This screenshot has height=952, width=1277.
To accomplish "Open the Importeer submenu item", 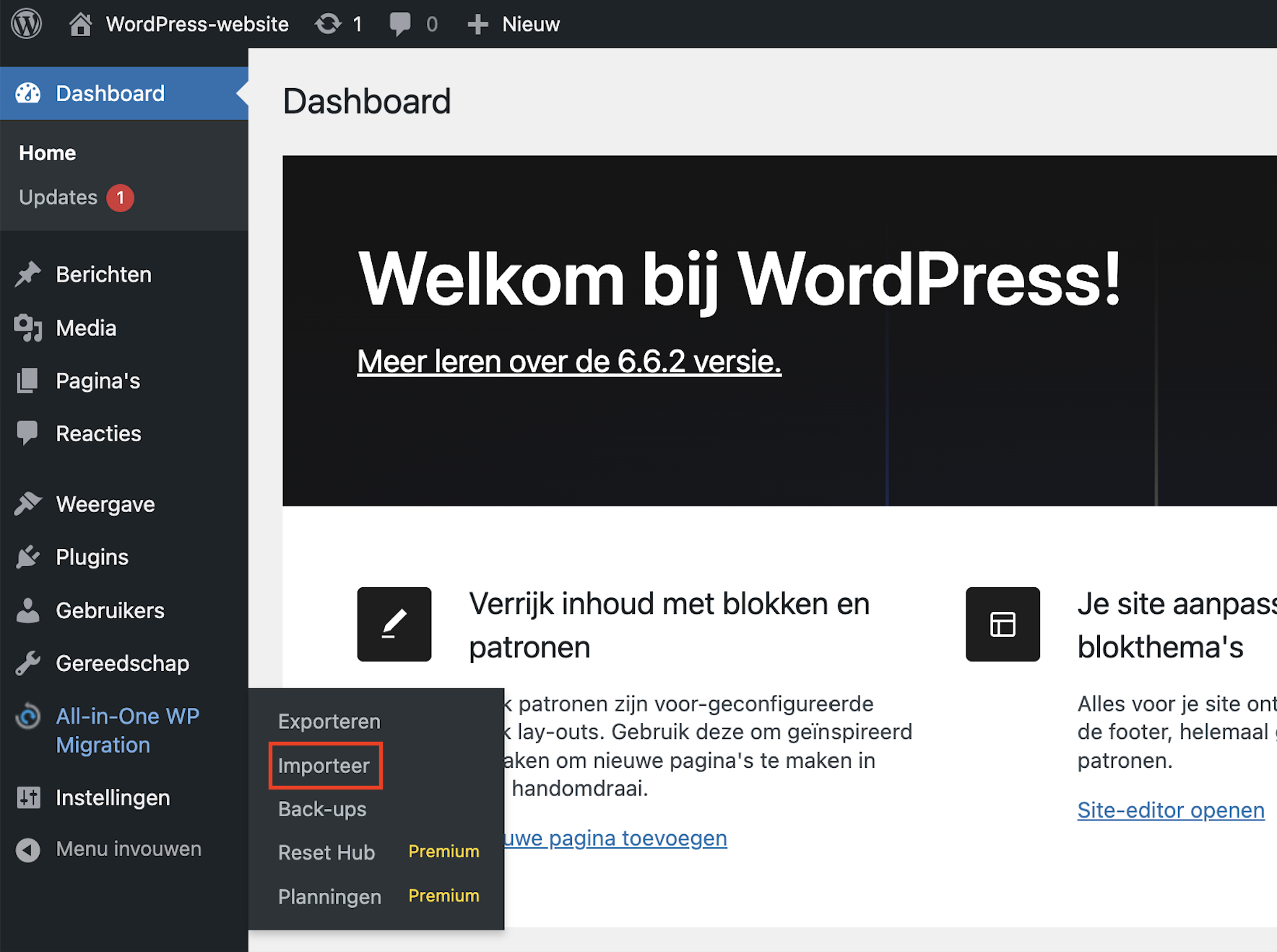I will [324, 766].
